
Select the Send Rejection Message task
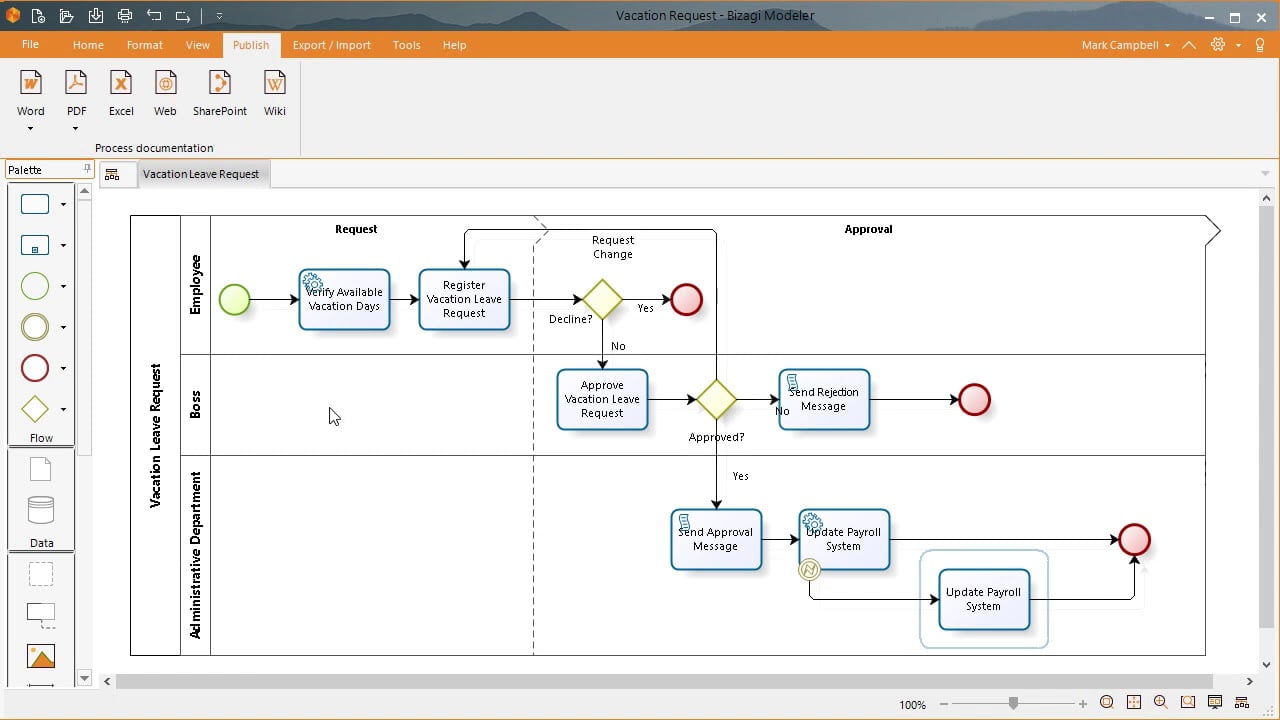(x=824, y=399)
